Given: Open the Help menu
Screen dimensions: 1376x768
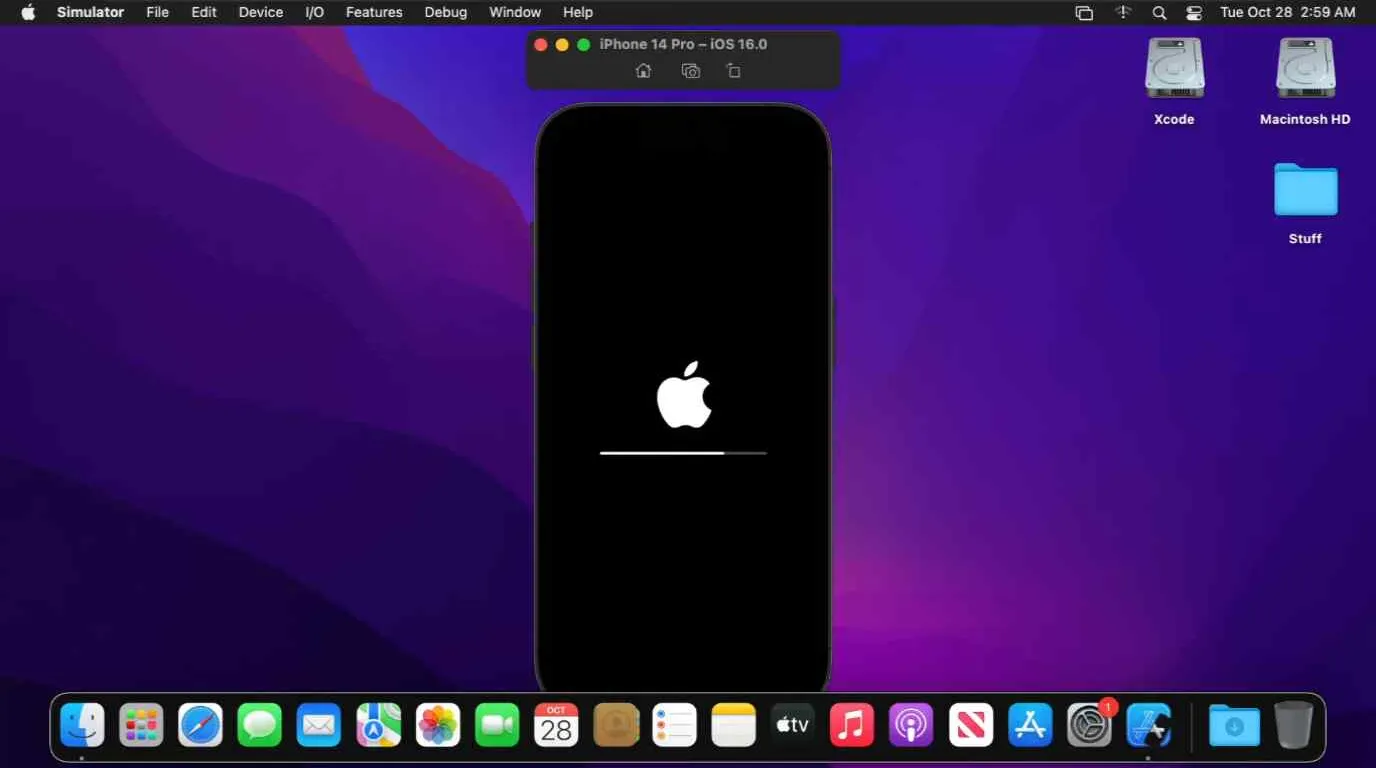Looking at the screenshot, I should coord(578,12).
